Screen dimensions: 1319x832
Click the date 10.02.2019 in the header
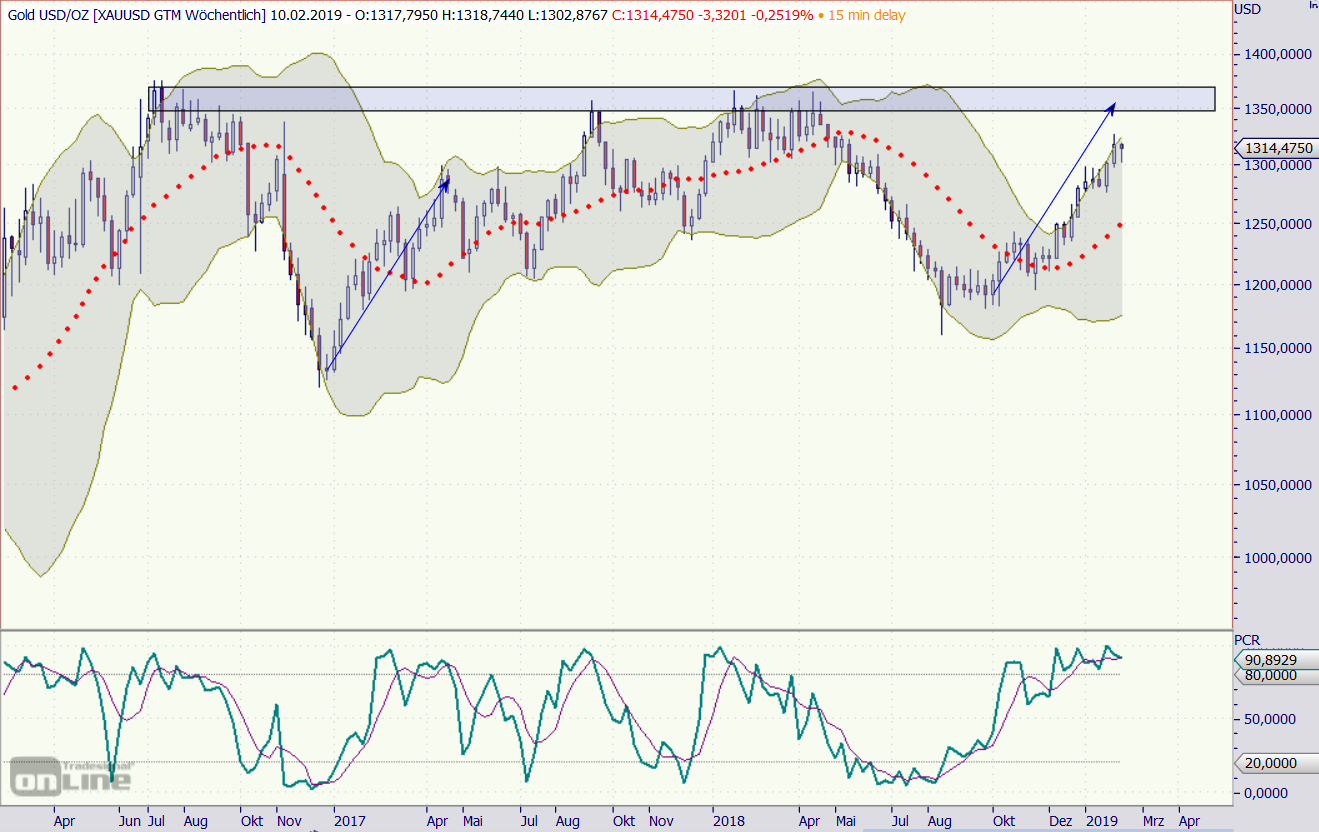tap(306, 15)
